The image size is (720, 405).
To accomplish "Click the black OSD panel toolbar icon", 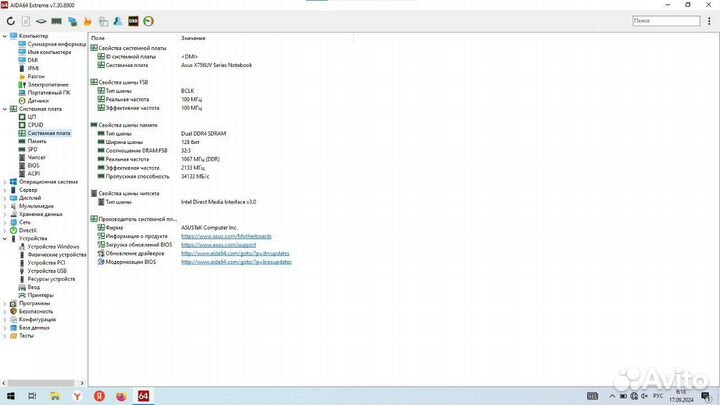I will click(x=134, y=20).
